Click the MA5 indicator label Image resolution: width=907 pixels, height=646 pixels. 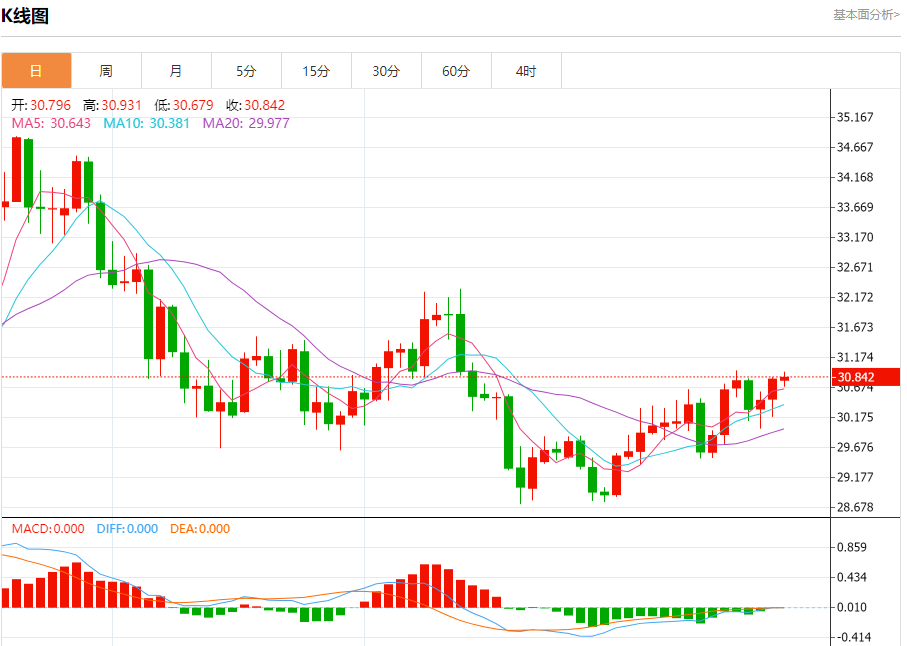pyautogui.click(x=51, y=123)
